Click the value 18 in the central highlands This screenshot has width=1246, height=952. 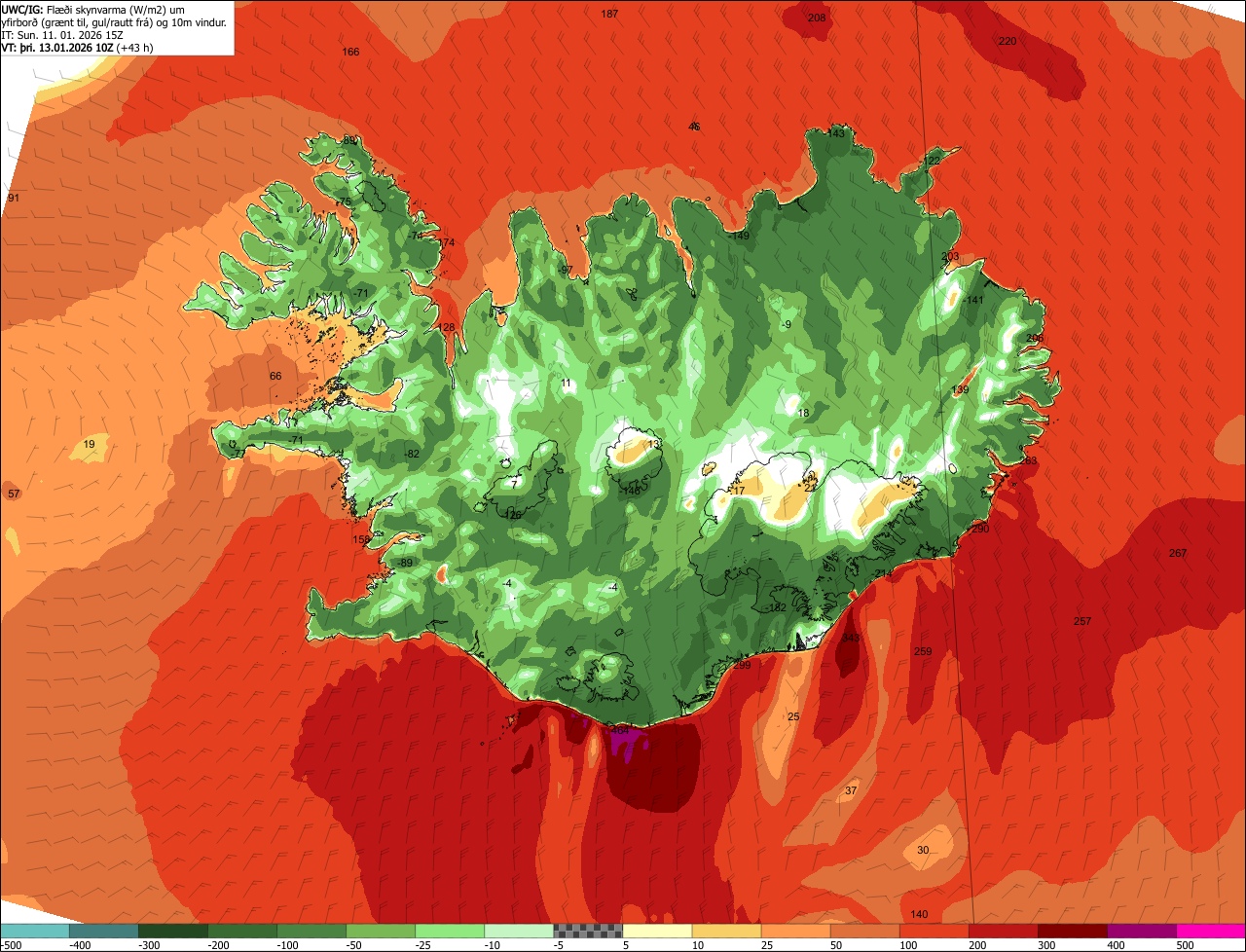pos(803,413)
